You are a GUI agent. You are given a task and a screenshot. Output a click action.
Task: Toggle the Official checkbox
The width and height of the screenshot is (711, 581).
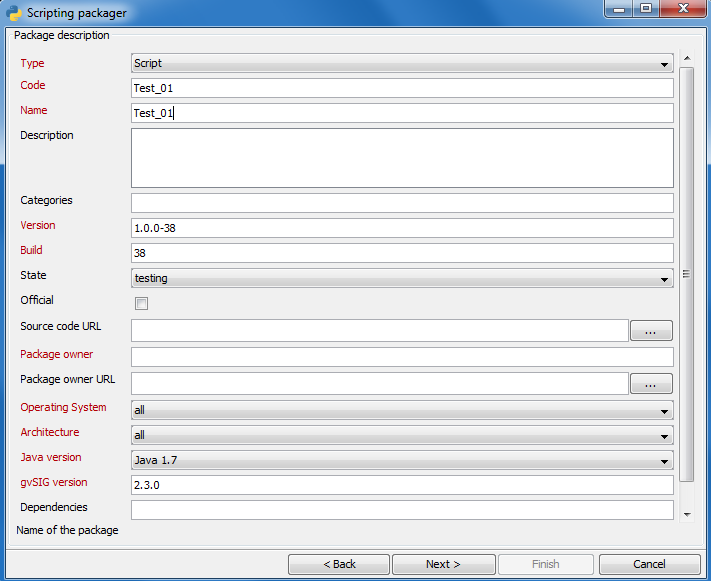[141, 304]
